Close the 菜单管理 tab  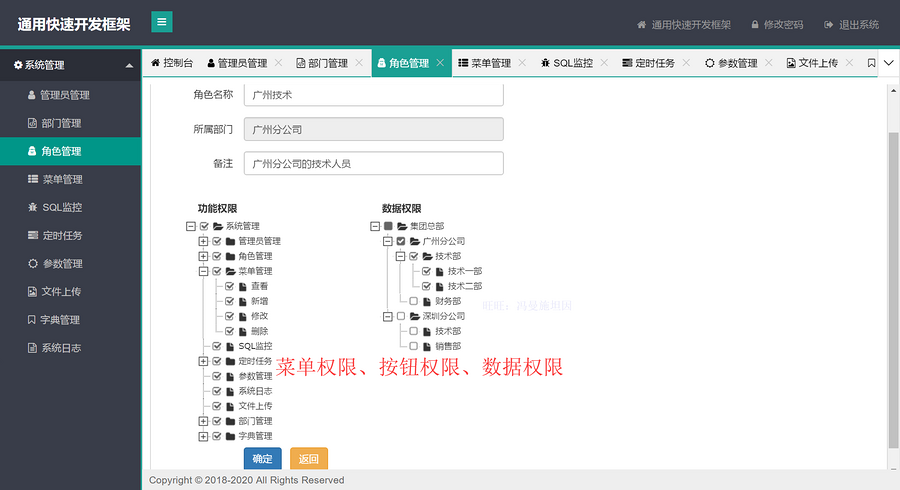[x=522, y=63]
